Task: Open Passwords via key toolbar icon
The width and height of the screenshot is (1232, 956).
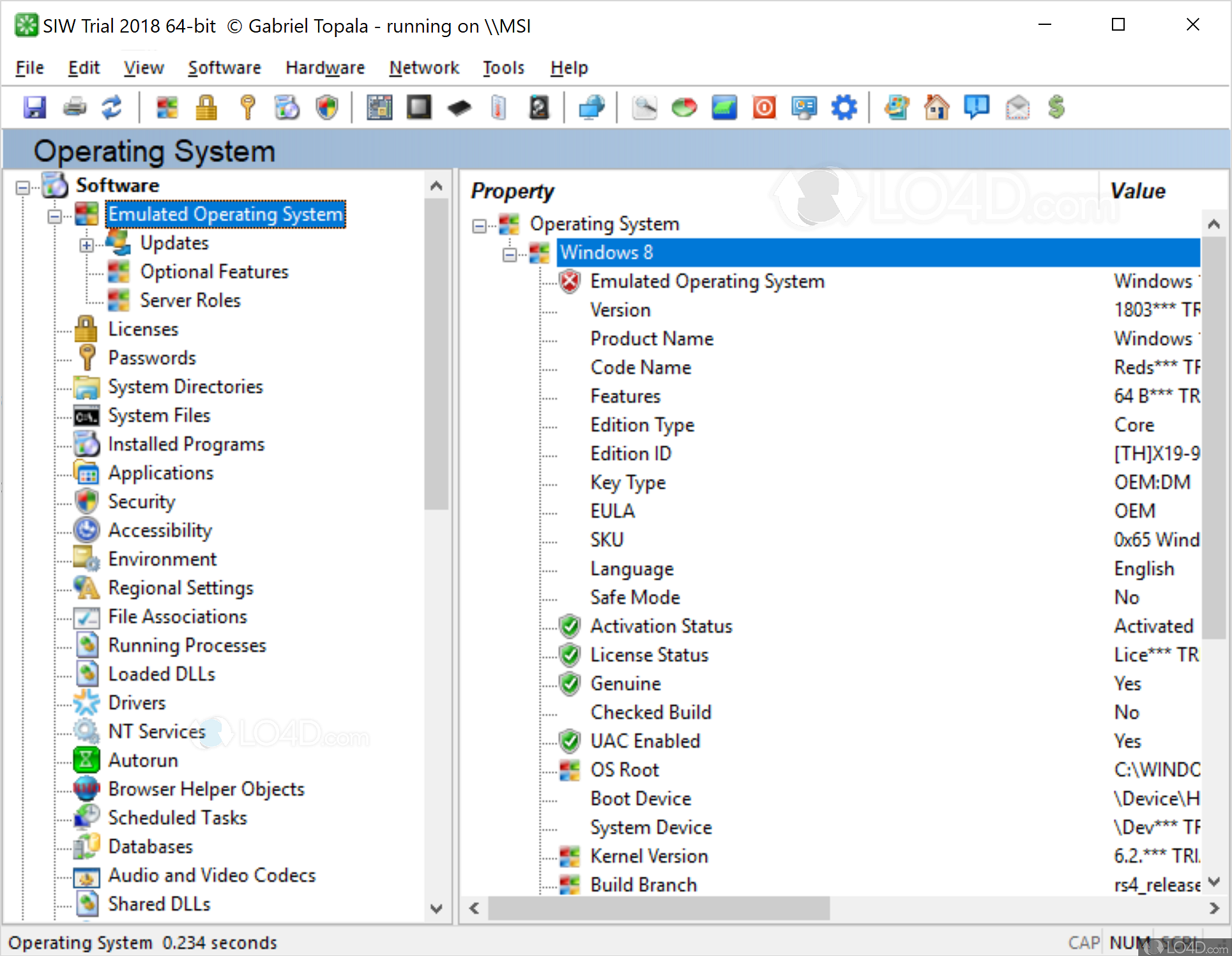Action: pos(248,107)
